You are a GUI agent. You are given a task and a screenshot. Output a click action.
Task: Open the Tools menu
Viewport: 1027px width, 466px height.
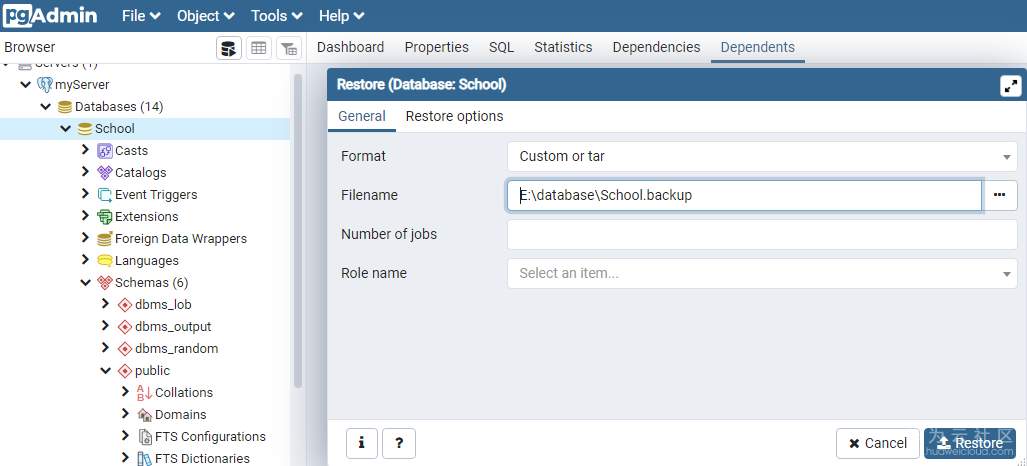(x=278, y=16)
